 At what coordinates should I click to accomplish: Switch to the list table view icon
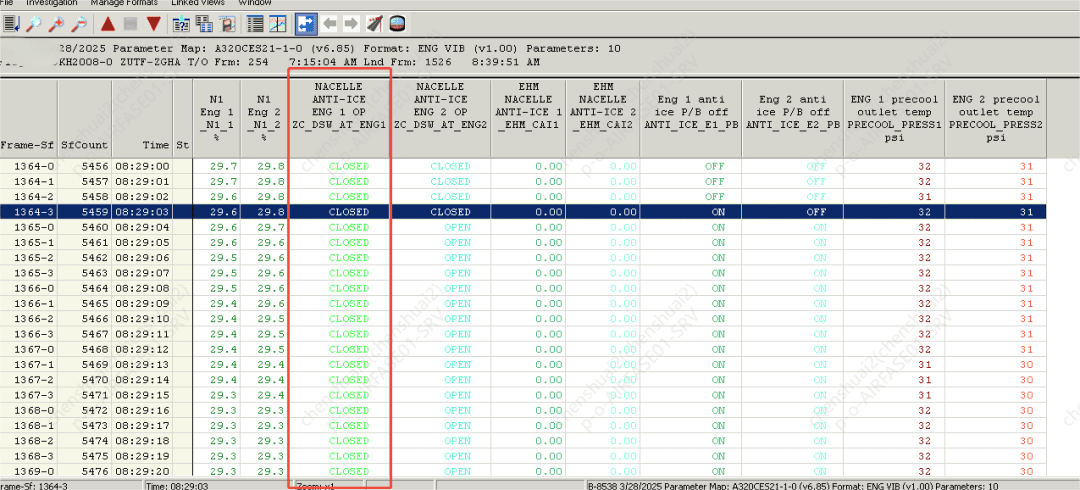pos(255,23)
